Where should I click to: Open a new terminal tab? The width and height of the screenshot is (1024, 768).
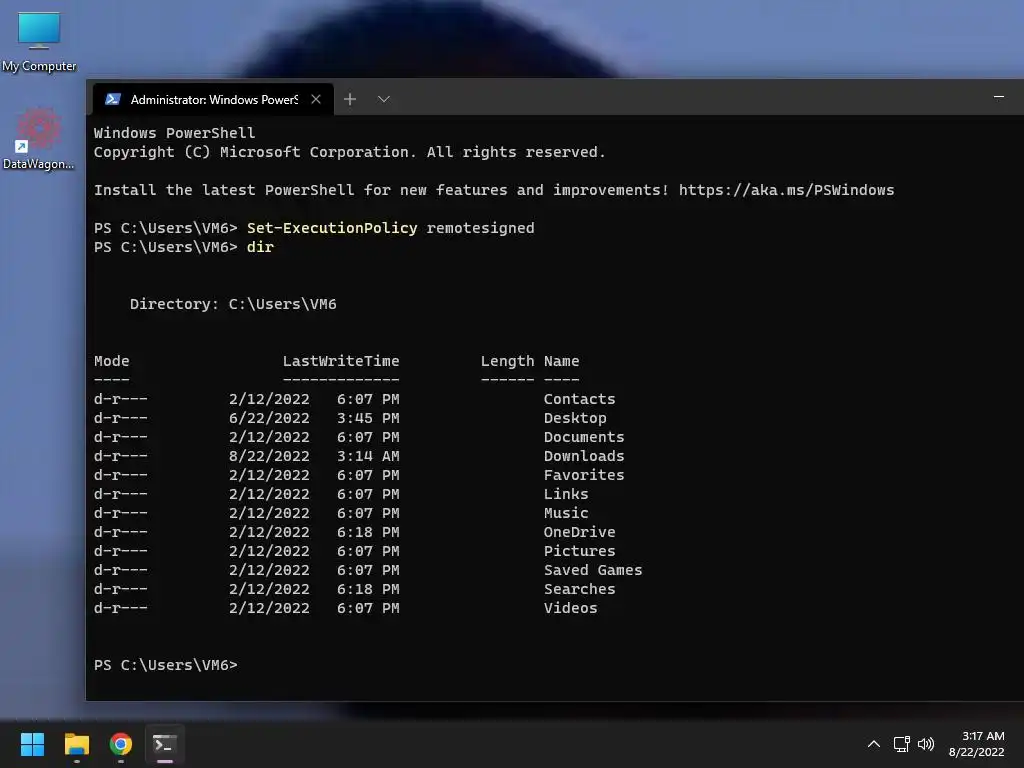coord(350,99)
